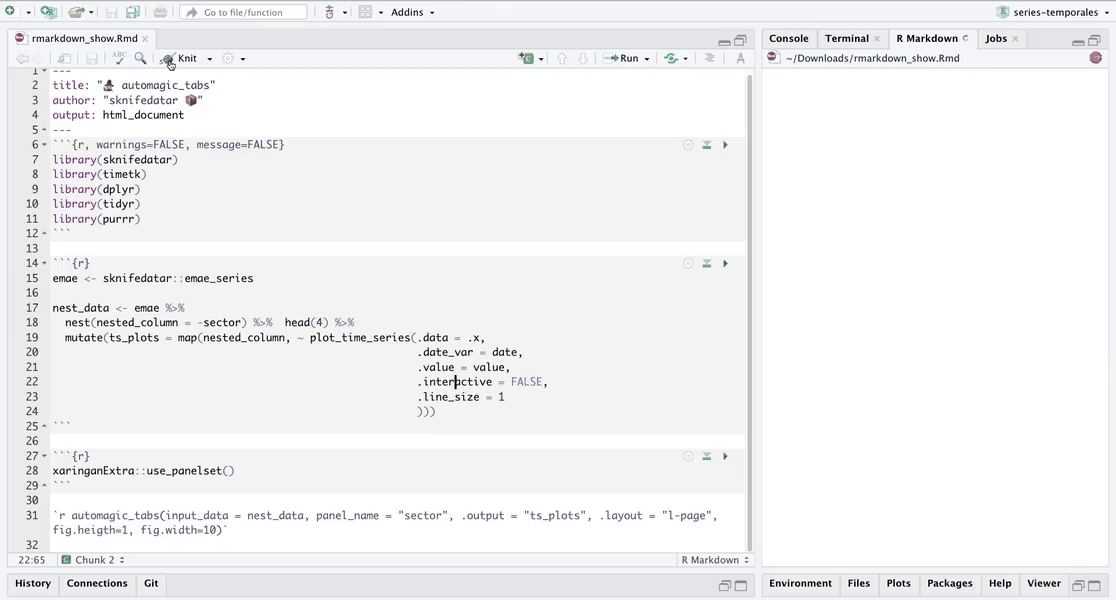Open the Find/Replace magnifier tool

tap(141, 59)
